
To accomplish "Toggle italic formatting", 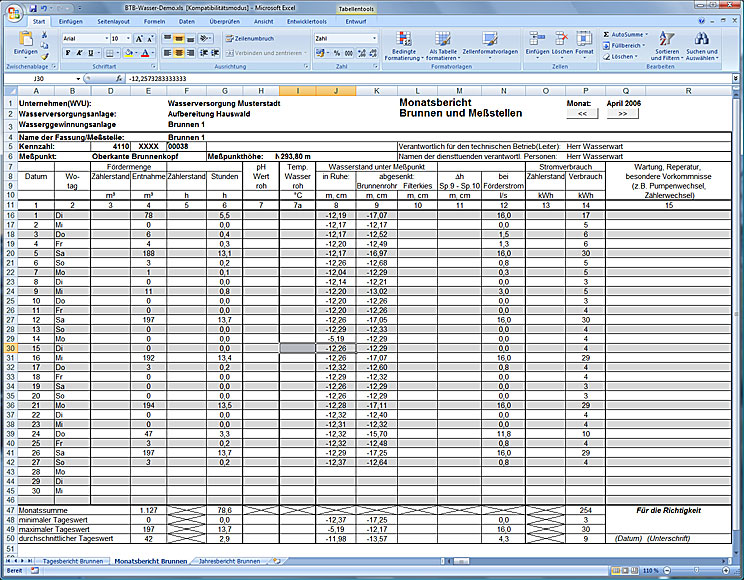I will 79,53.
